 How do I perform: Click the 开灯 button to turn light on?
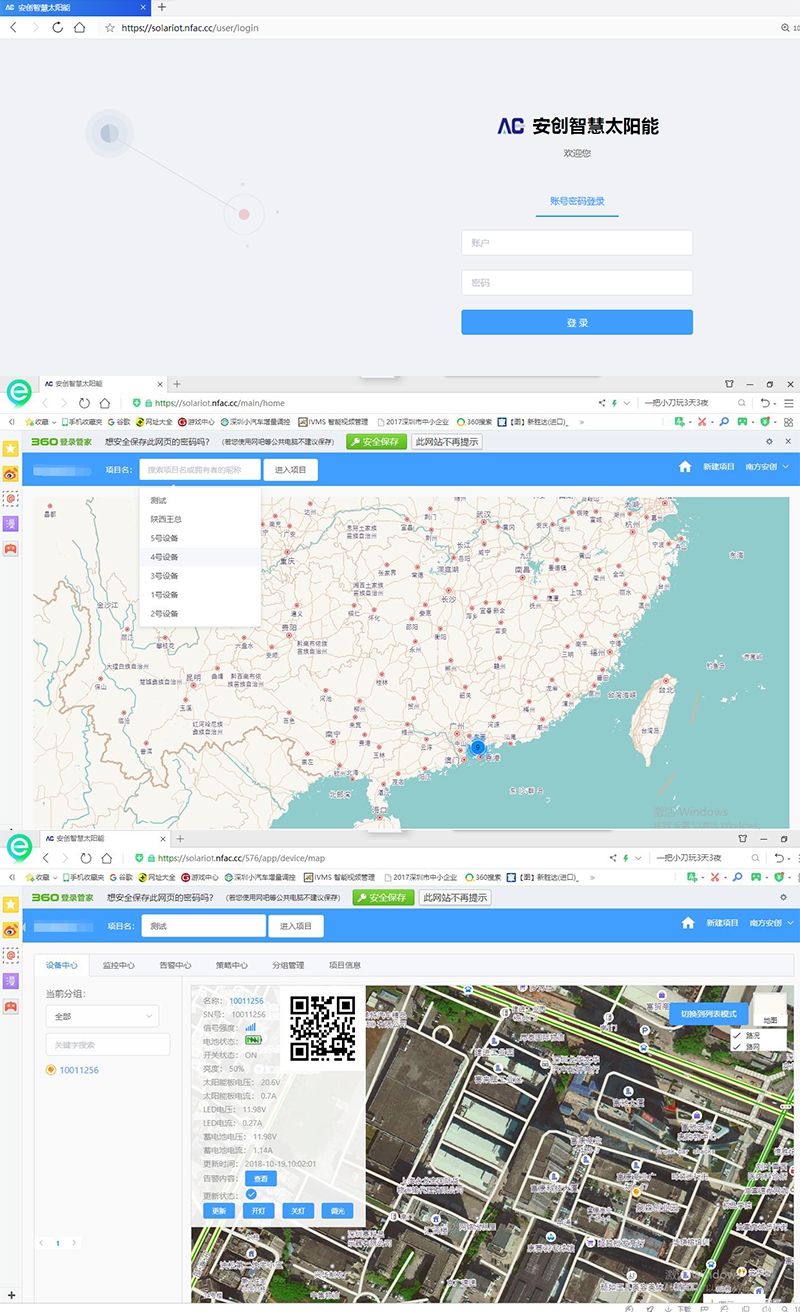258,1210
